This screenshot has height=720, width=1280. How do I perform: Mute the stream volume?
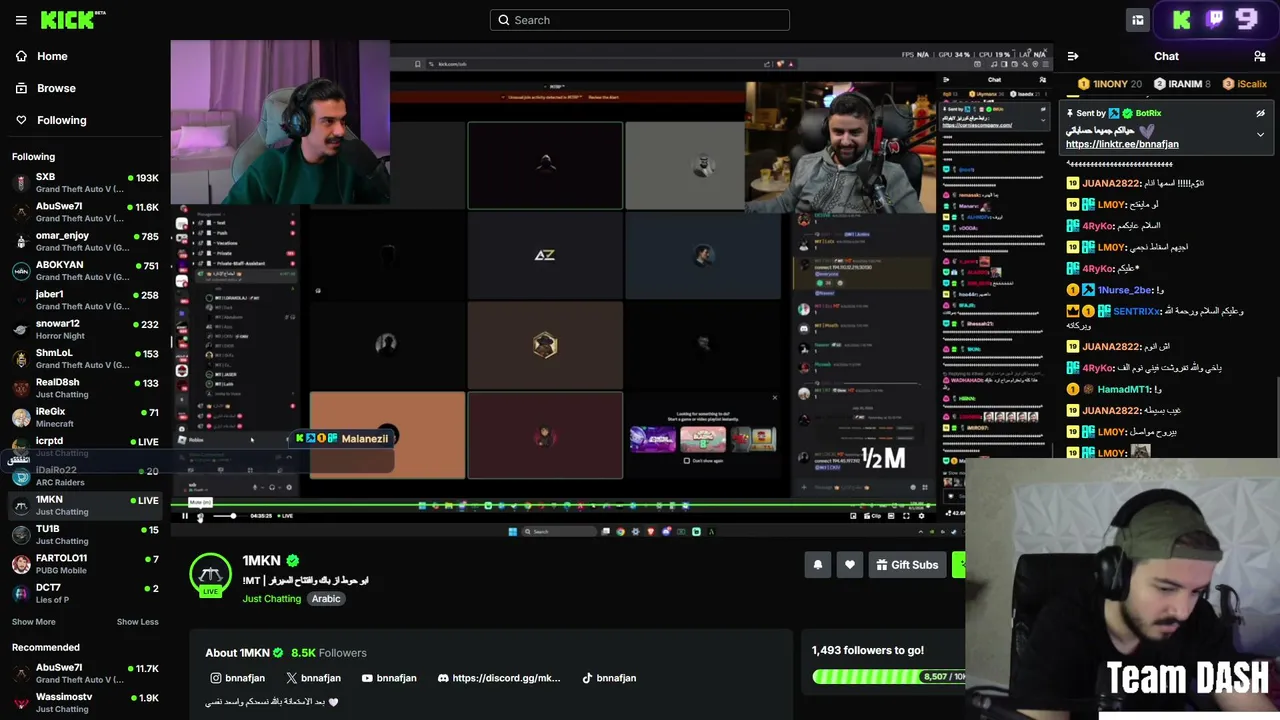click(200, 516)
